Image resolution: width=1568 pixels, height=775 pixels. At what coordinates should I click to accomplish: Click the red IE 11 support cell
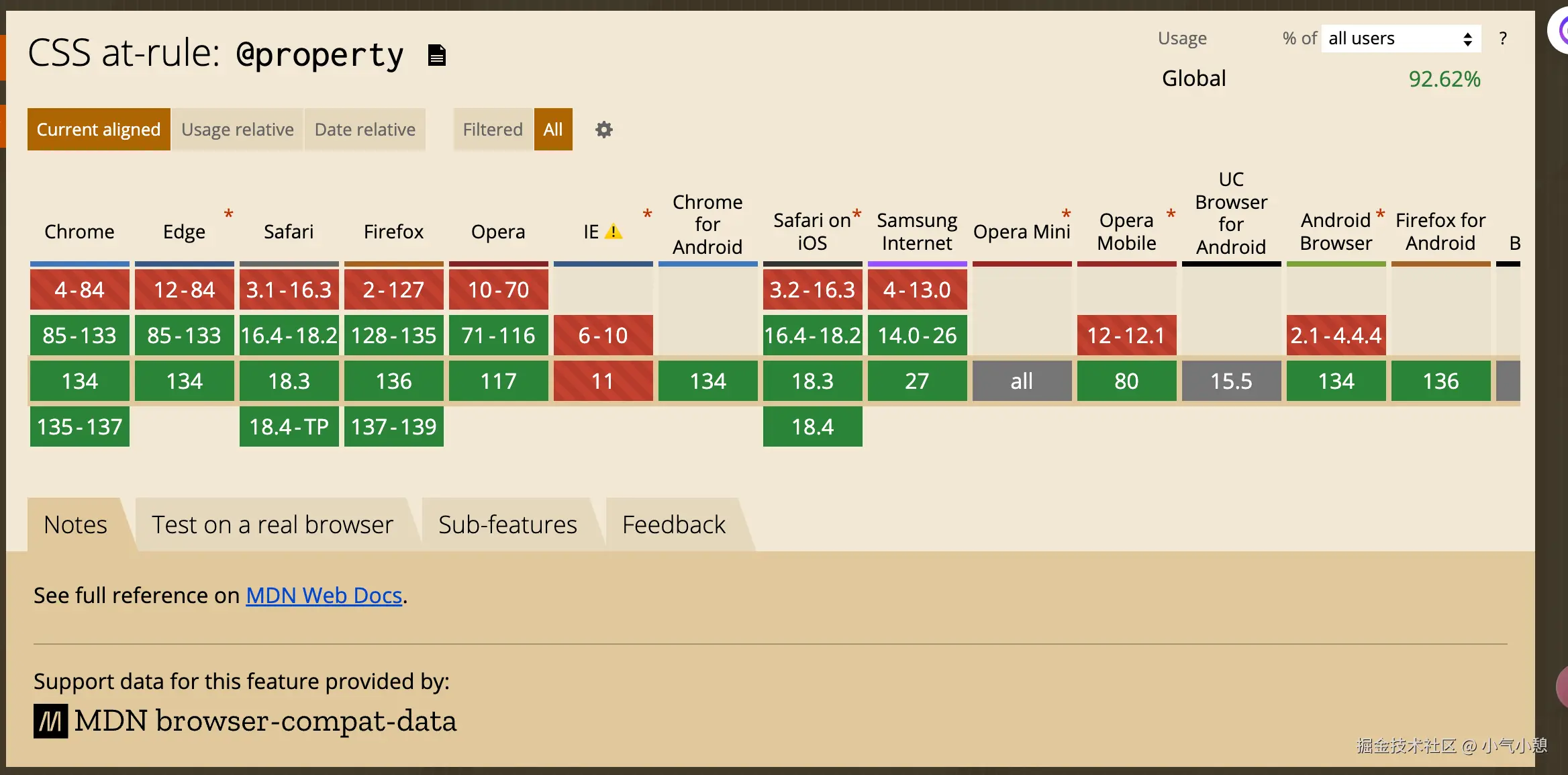(603, 381)
